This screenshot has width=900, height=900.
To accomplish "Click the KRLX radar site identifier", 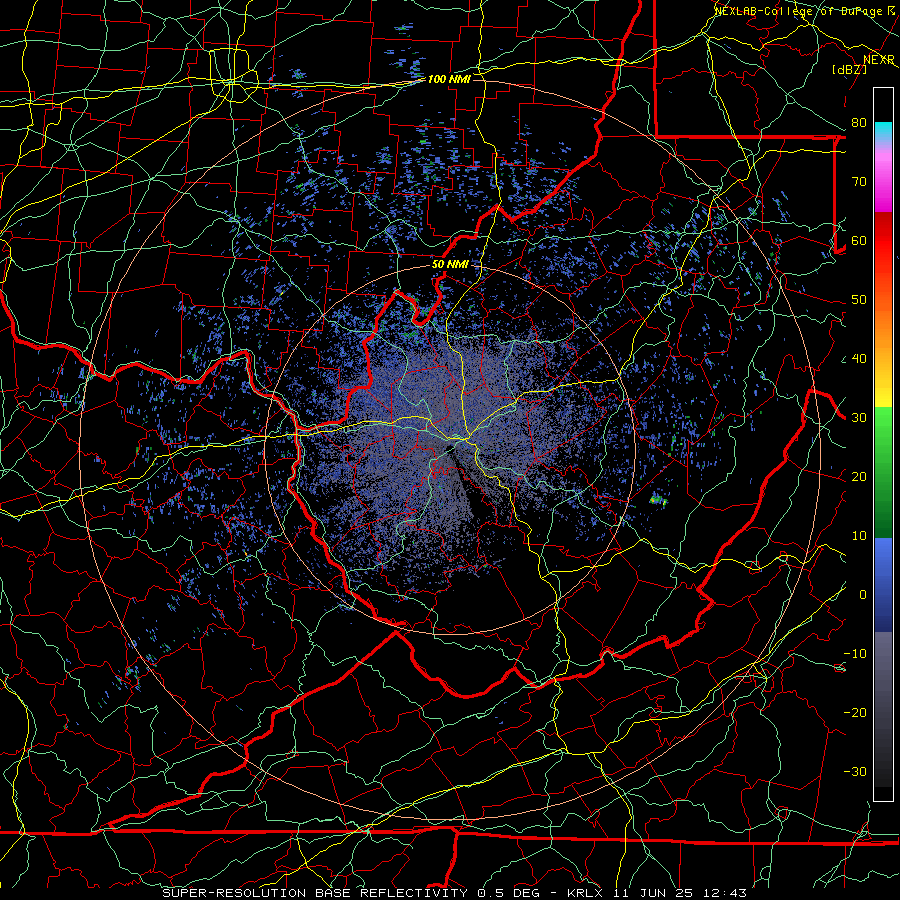I will pyautogui.click(x=585, y=893).
